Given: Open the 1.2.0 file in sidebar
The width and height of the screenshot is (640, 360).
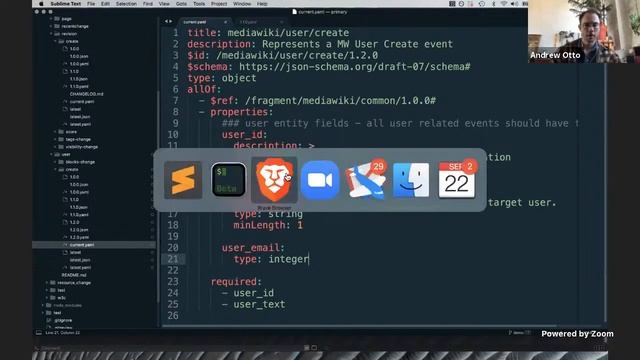Looking at the screenshot, I should (x=74, y=222).
